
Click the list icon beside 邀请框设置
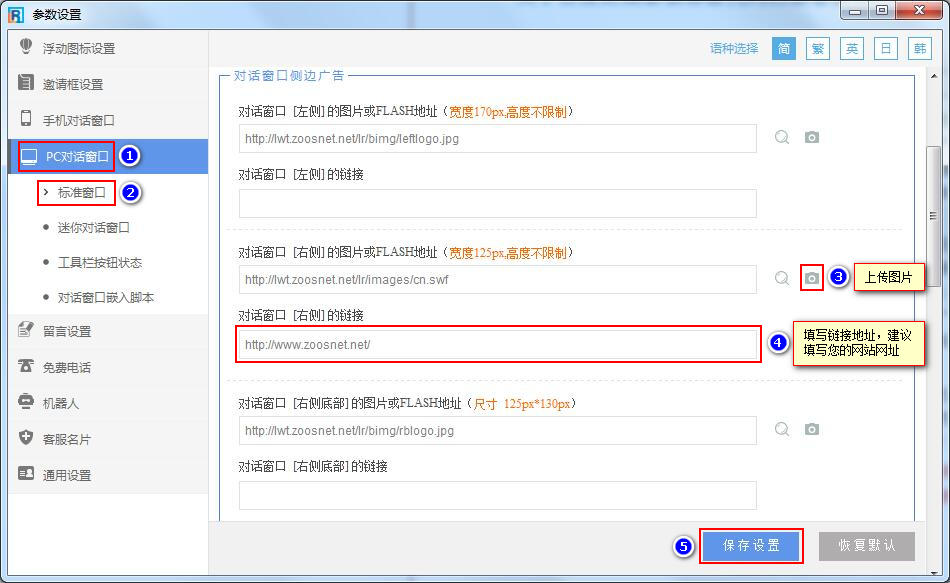[26, 82]
